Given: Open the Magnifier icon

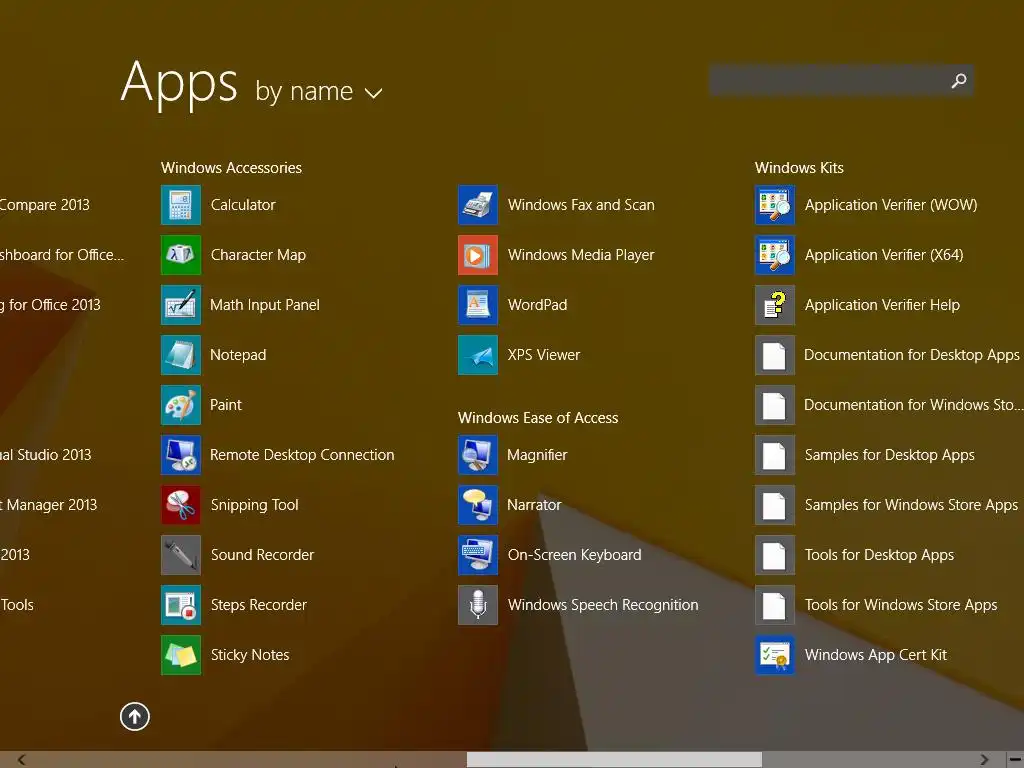Looking at the screenshot, I should pyautogui.click(x=478, y=455).
